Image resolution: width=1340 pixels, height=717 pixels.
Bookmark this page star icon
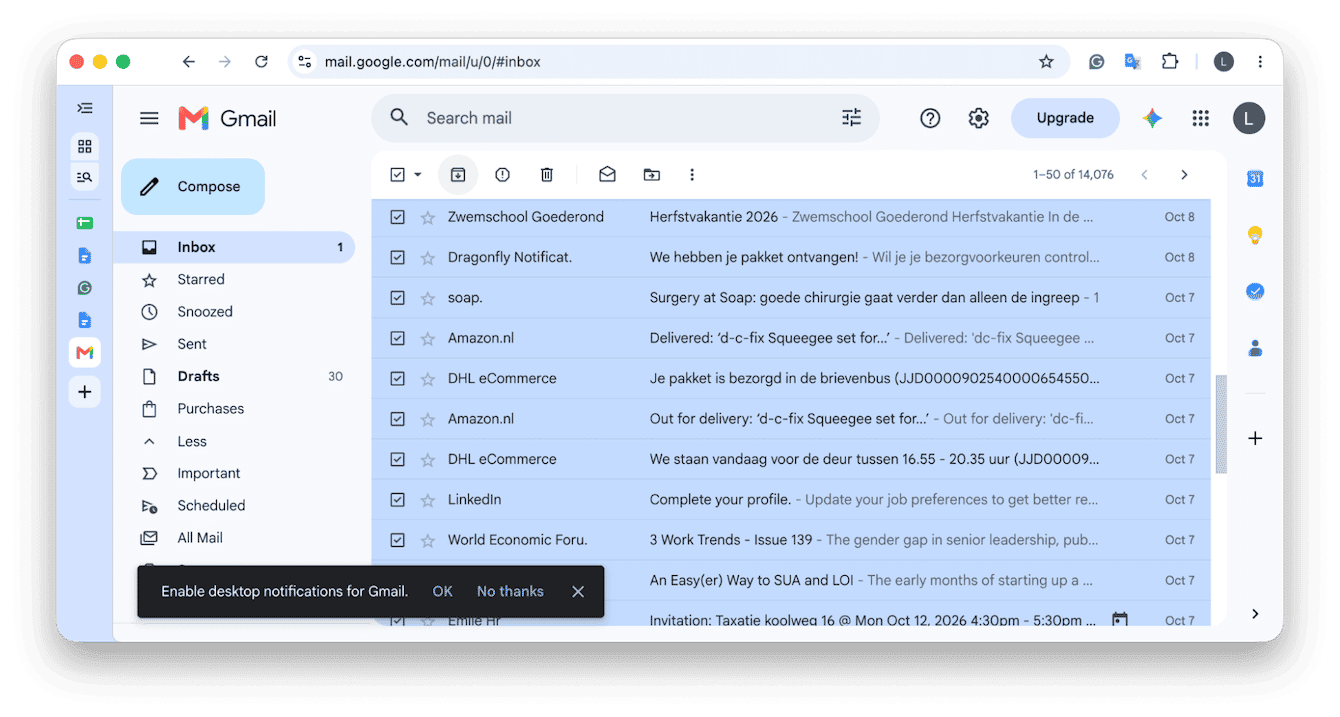tap(1046, 62)
